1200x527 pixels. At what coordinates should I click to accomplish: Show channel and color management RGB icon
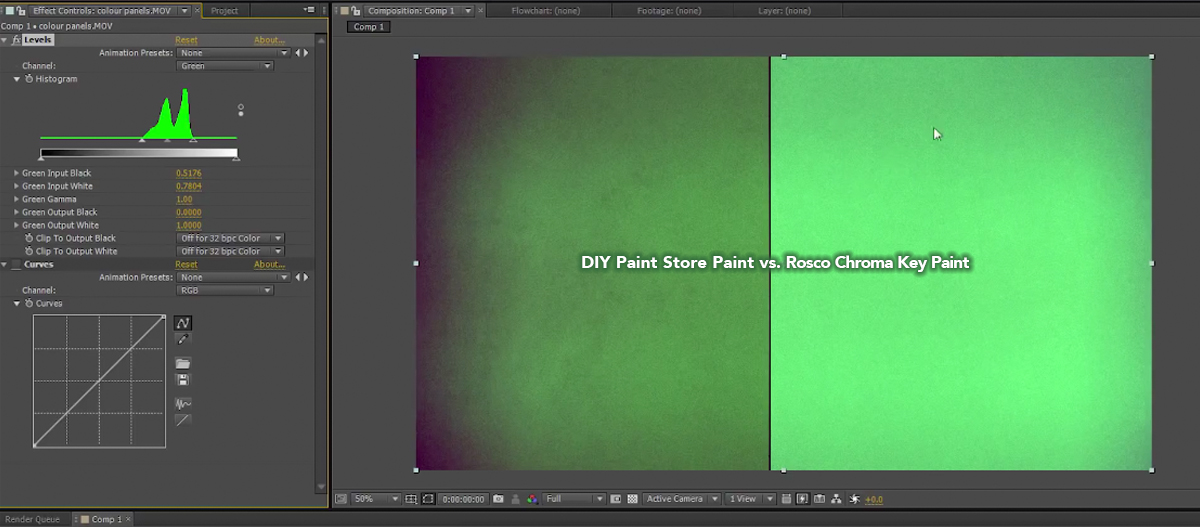coord(532,499)
